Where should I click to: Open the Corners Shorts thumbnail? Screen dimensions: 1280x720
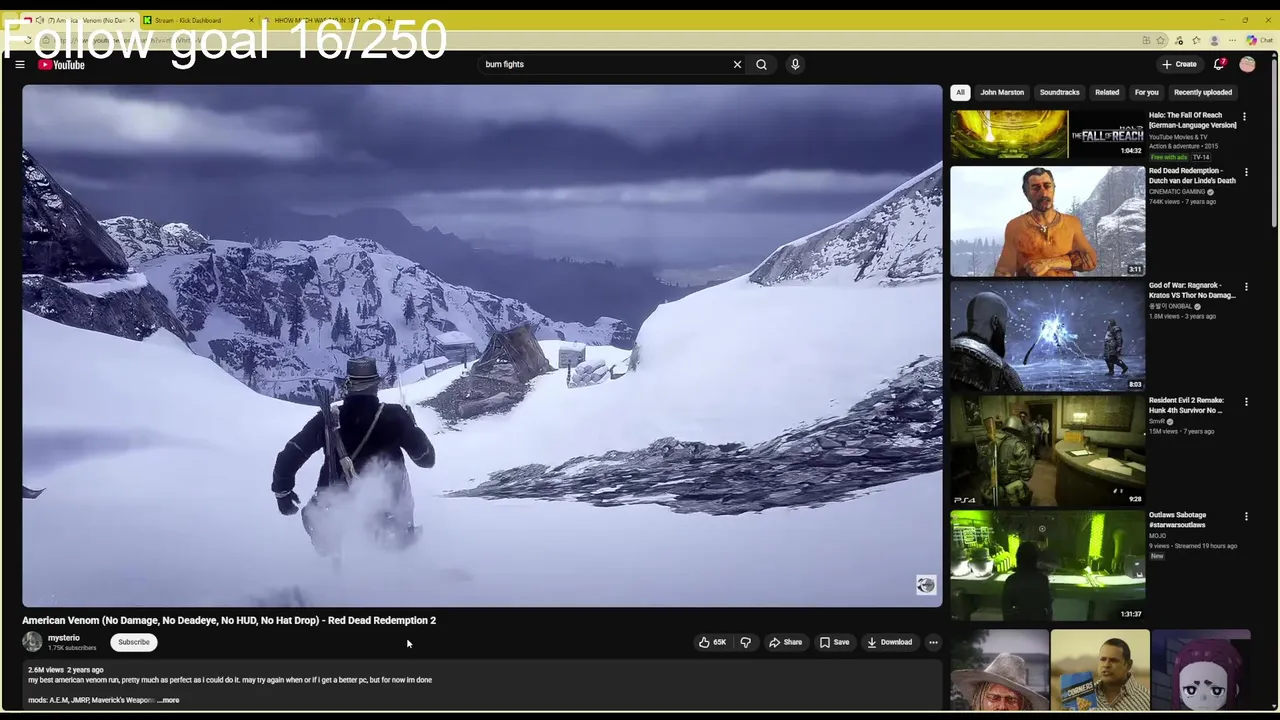click(1100, 670)
